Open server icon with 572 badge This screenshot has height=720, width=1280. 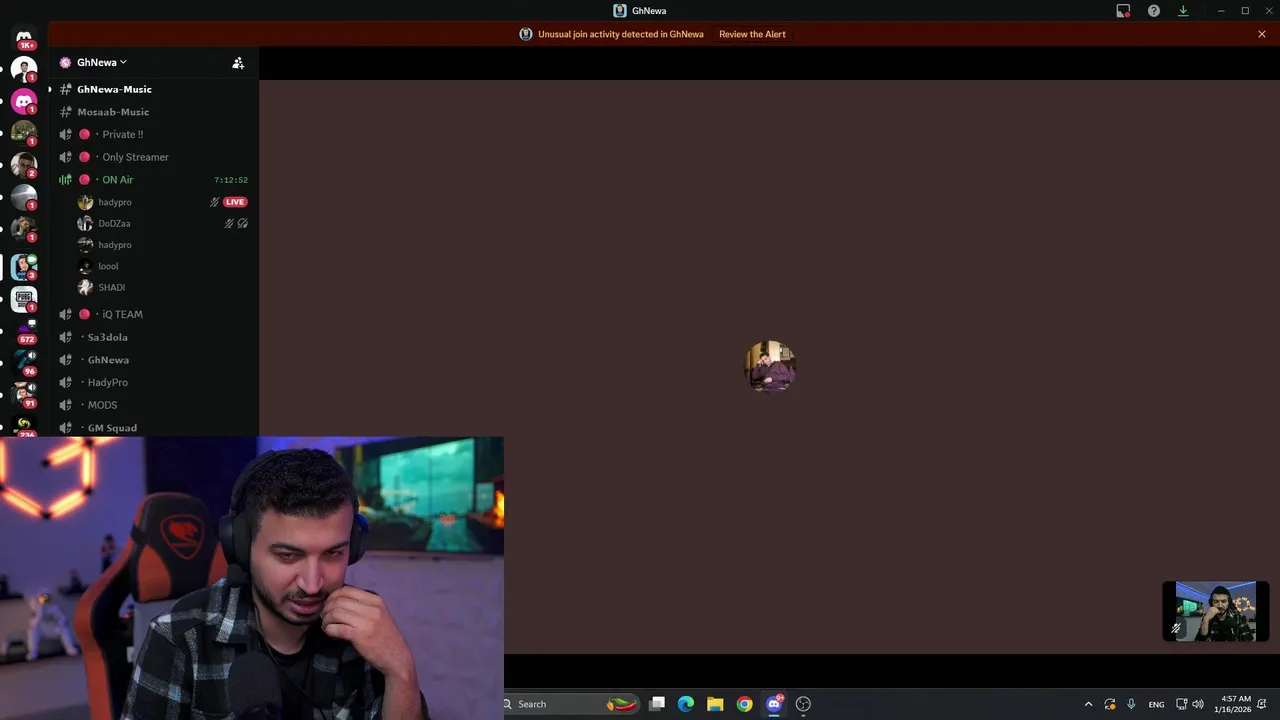24,331
